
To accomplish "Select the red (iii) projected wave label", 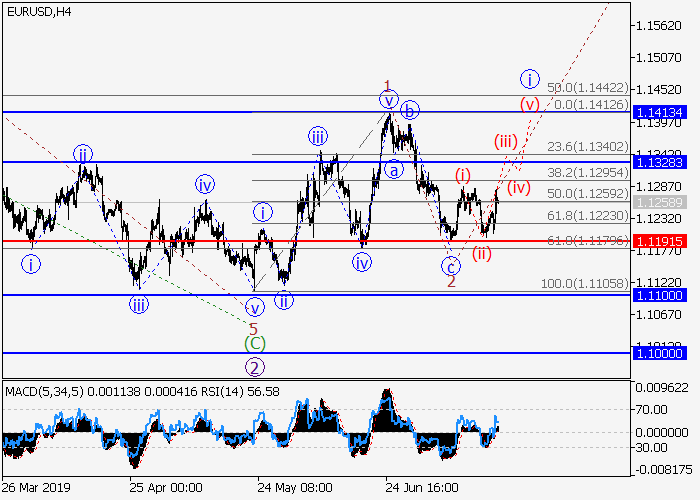I will 504,141.
